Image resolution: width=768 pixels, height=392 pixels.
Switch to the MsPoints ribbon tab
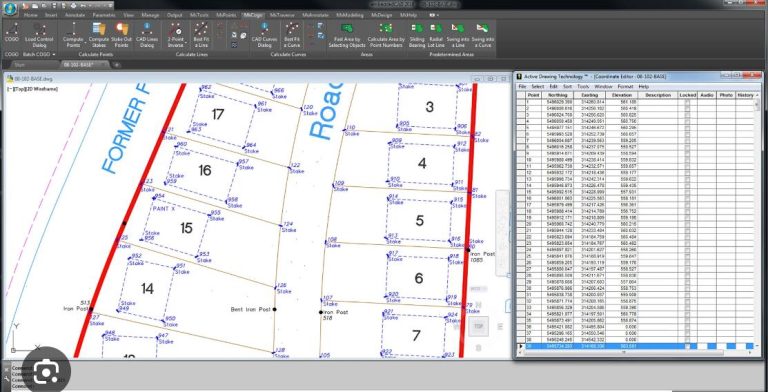[x=226, y=15]
